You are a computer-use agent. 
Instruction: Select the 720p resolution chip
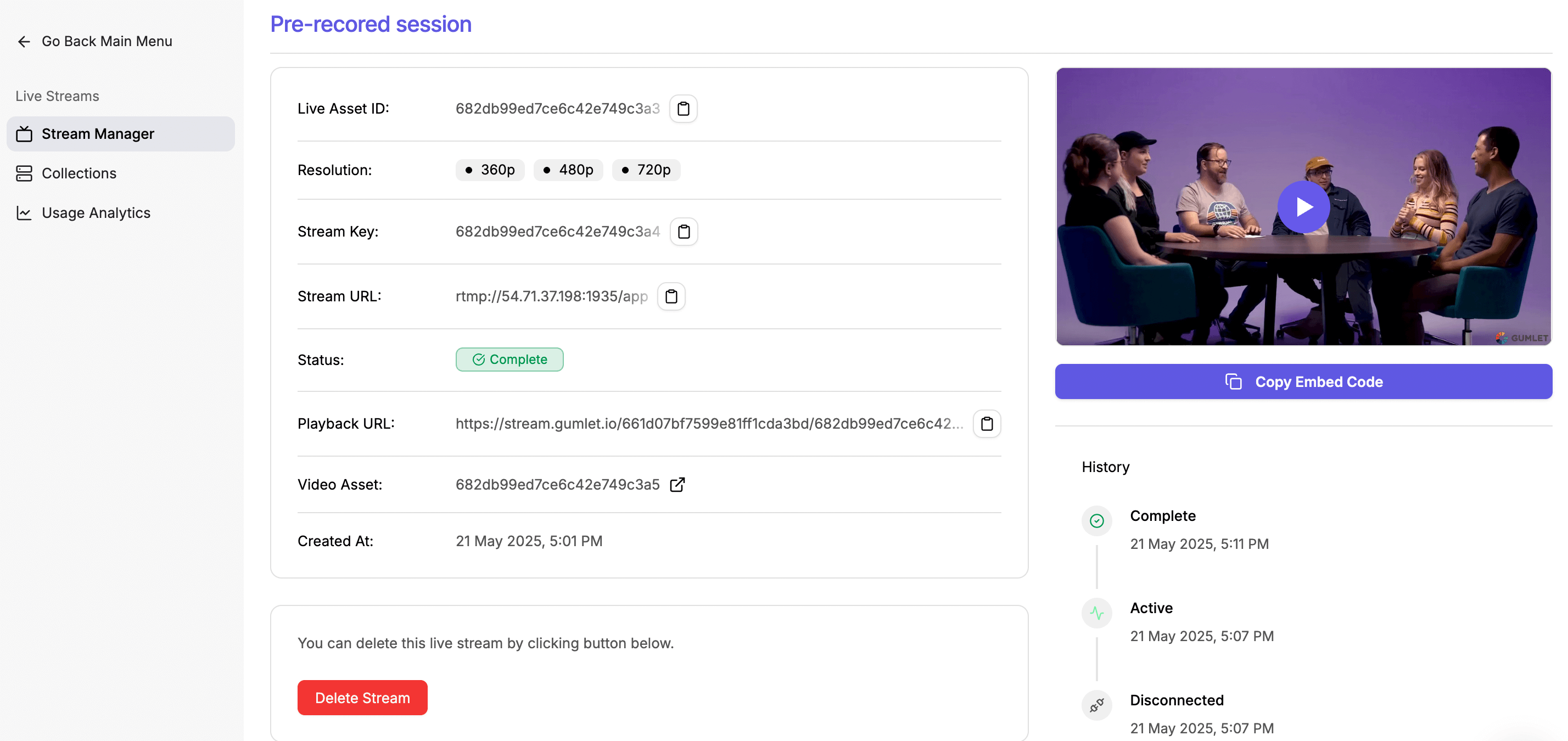pyautogui.click(x=646, y=170)
